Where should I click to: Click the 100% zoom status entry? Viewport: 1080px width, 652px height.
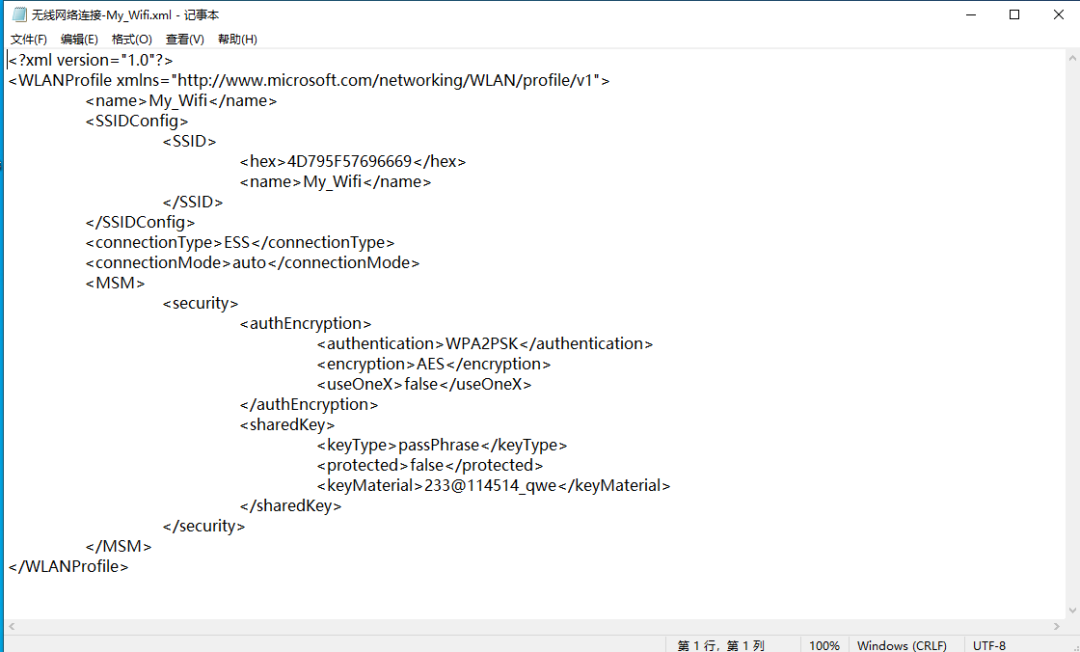pyautogui.click(x=824, y=645)
